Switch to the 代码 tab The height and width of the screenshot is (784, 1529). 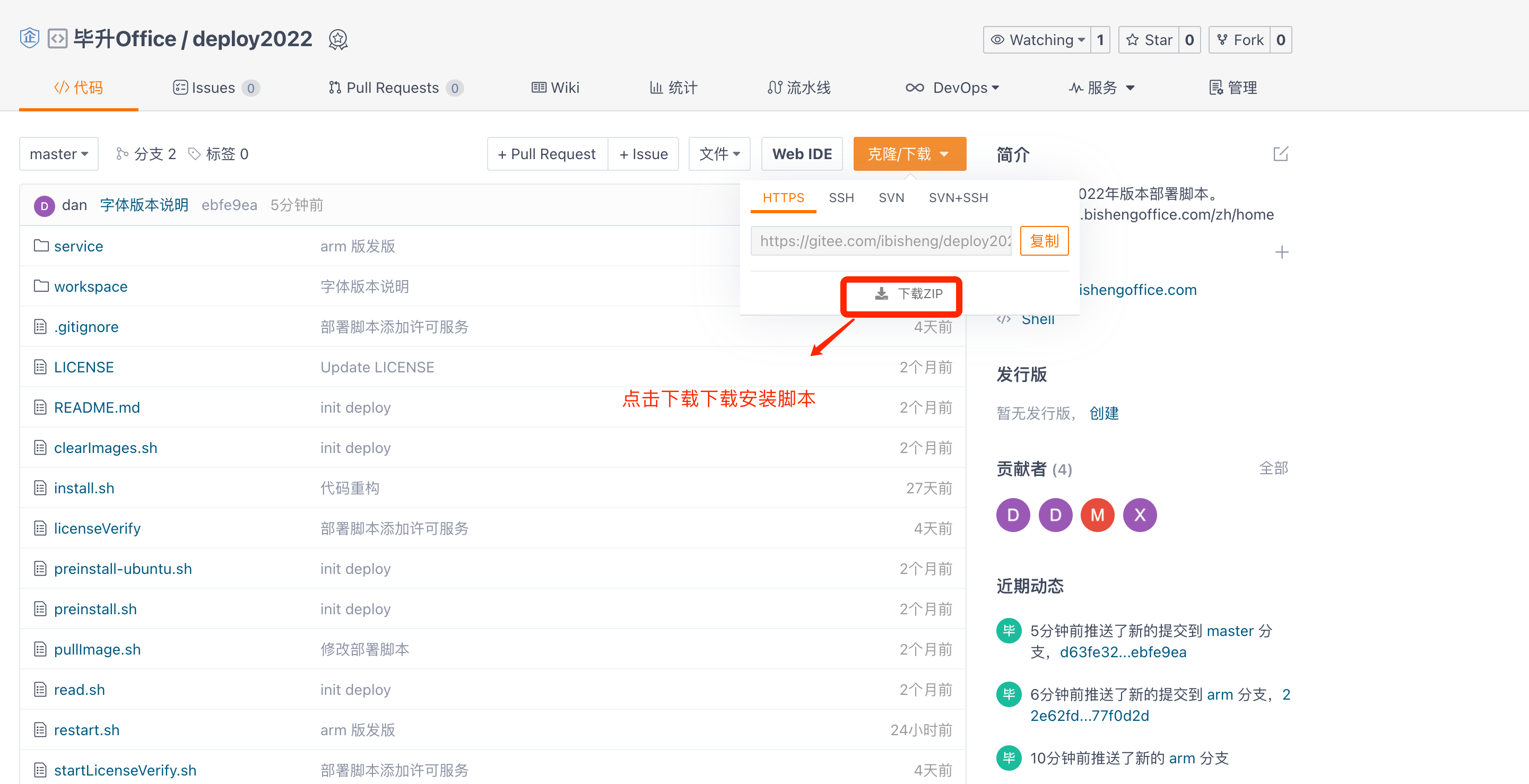[x=79, y=88]
